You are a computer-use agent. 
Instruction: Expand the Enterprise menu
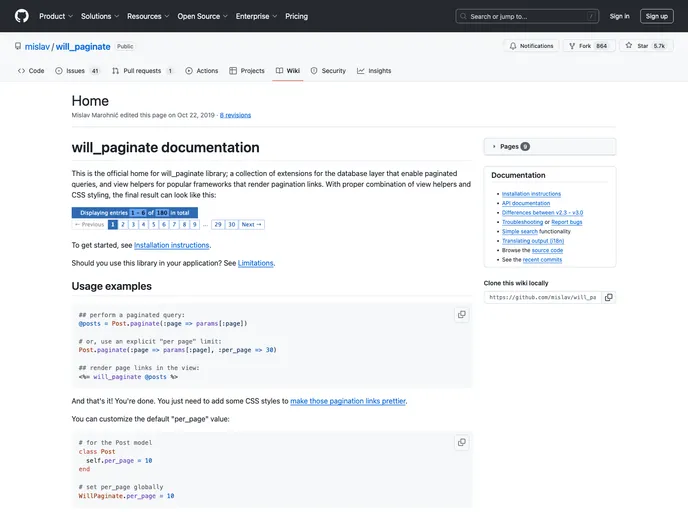coord(256,16)
